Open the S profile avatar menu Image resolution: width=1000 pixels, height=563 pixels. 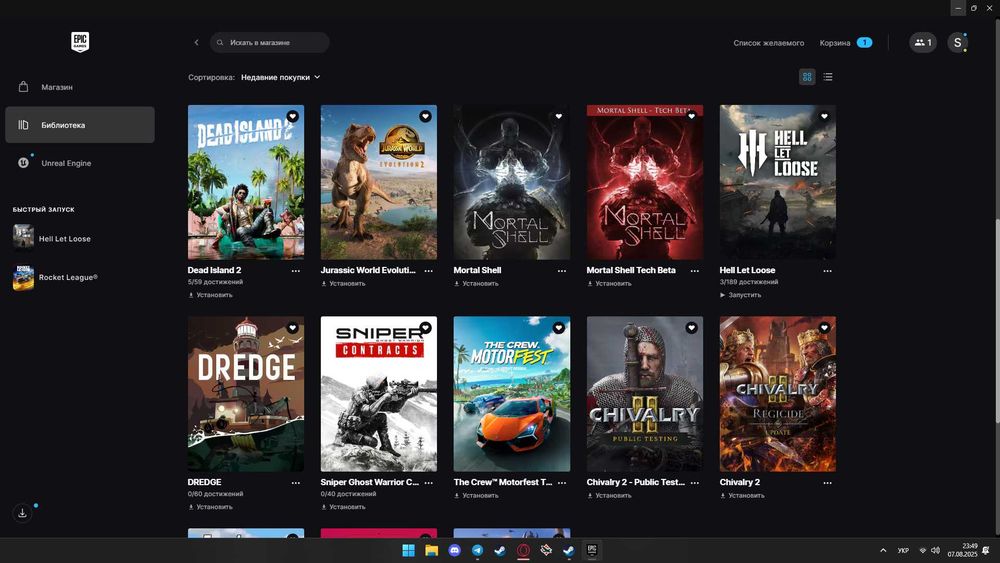point(957,43)
